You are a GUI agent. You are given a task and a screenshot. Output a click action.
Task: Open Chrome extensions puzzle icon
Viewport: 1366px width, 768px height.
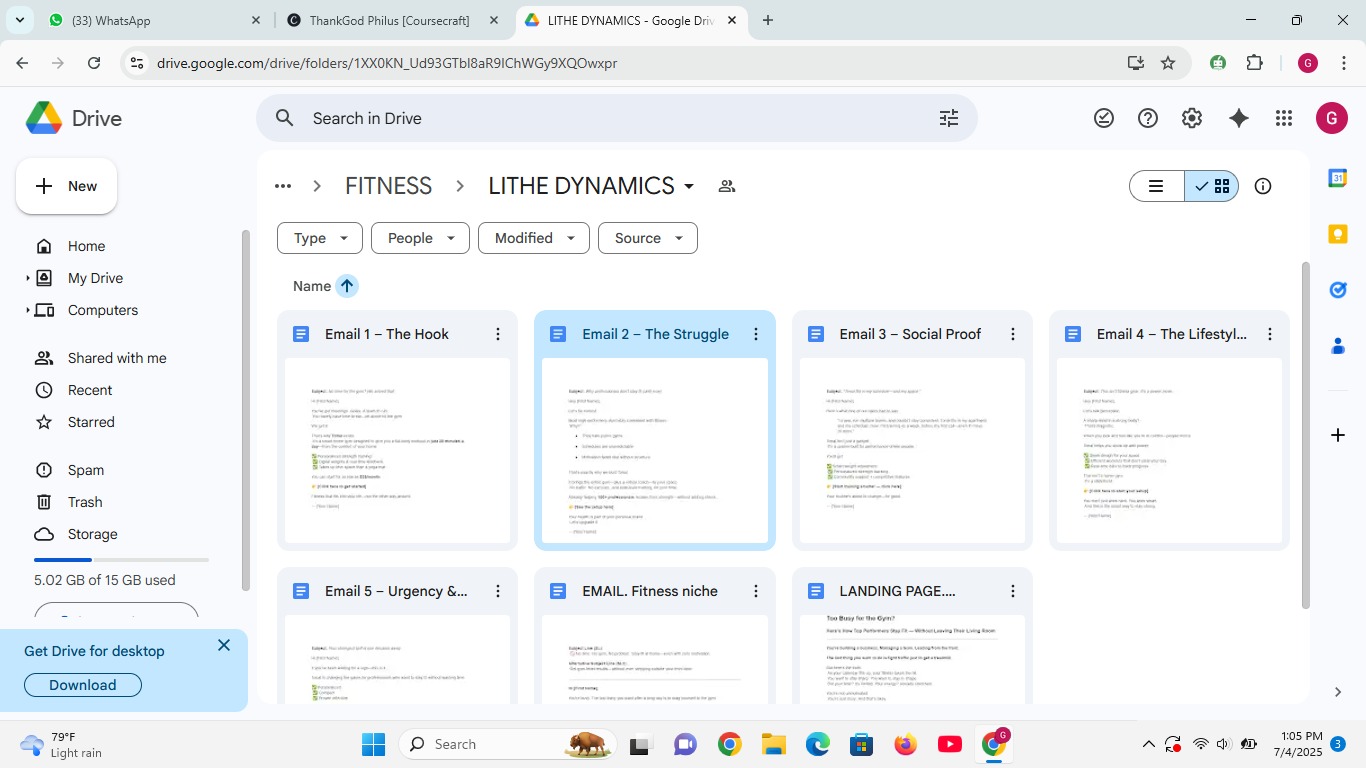[1255, 63]
